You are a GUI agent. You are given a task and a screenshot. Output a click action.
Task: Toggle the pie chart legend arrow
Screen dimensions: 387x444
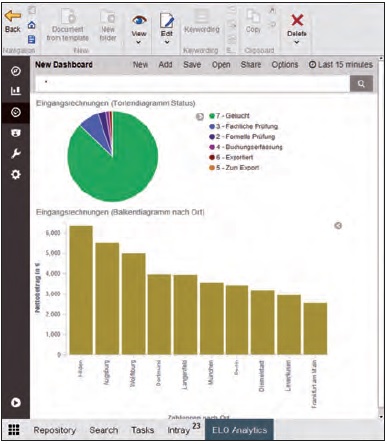[200, 116]
